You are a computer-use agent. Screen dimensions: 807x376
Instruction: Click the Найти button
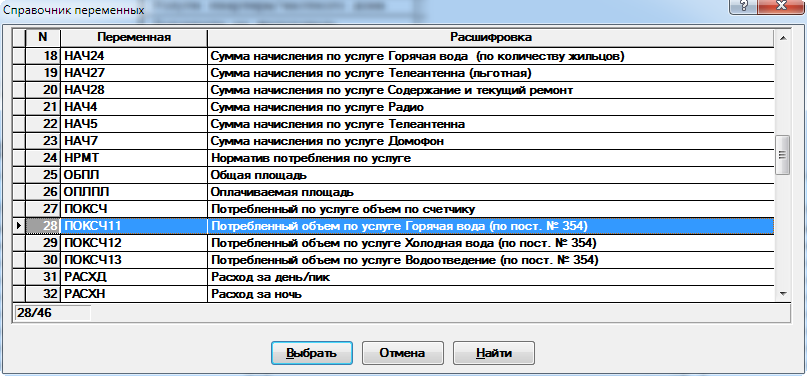click(494, 353)
